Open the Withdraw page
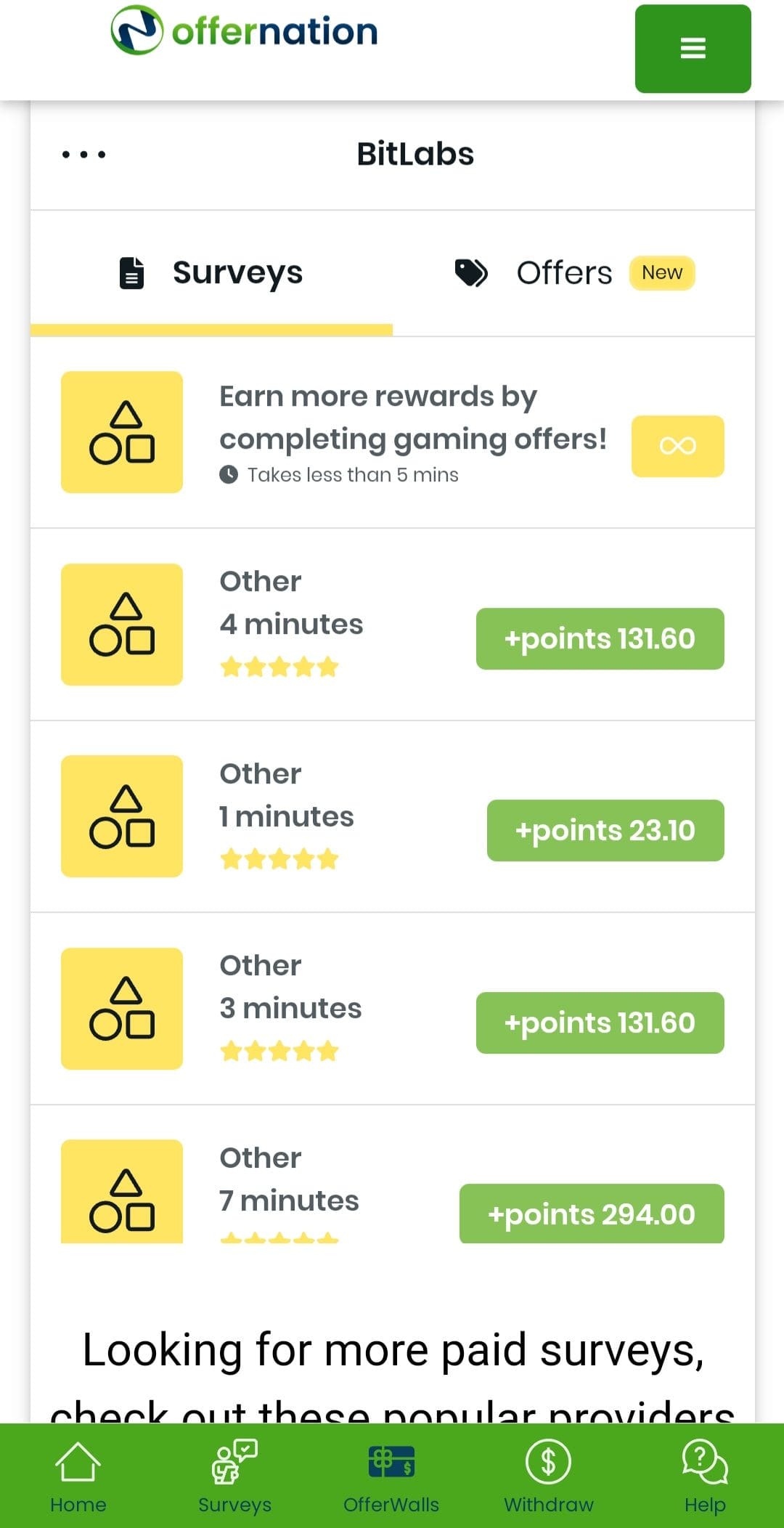Screen dimensions: 784x1528 coord(549,1476)
